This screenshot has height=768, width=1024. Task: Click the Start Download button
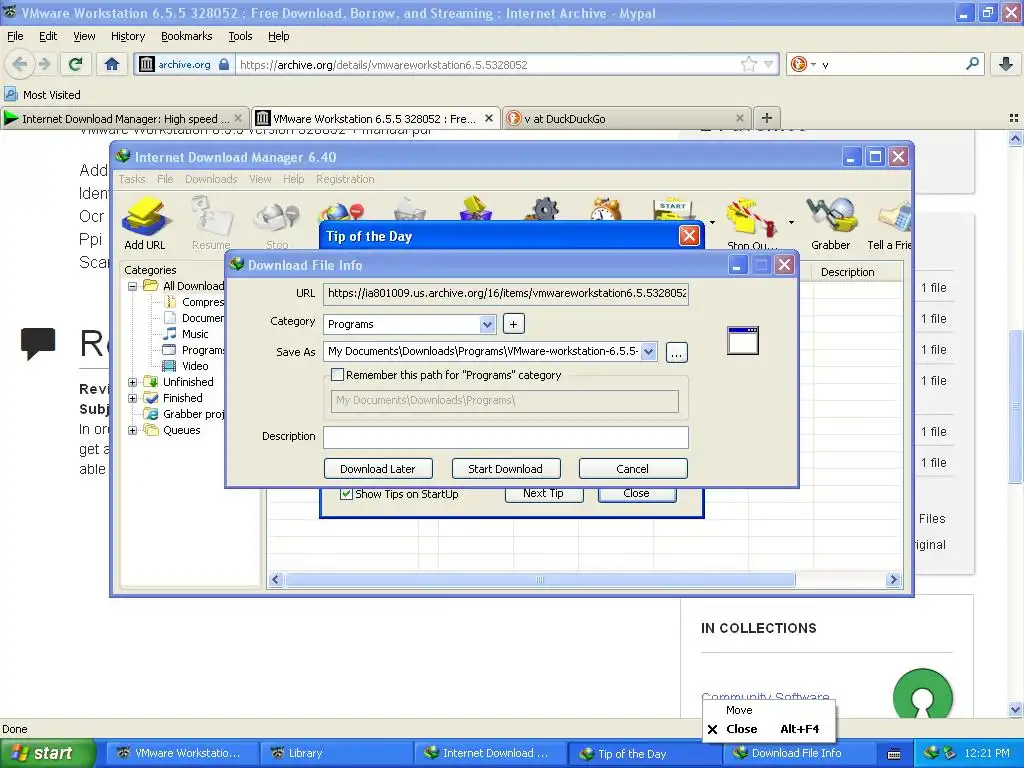505,469
